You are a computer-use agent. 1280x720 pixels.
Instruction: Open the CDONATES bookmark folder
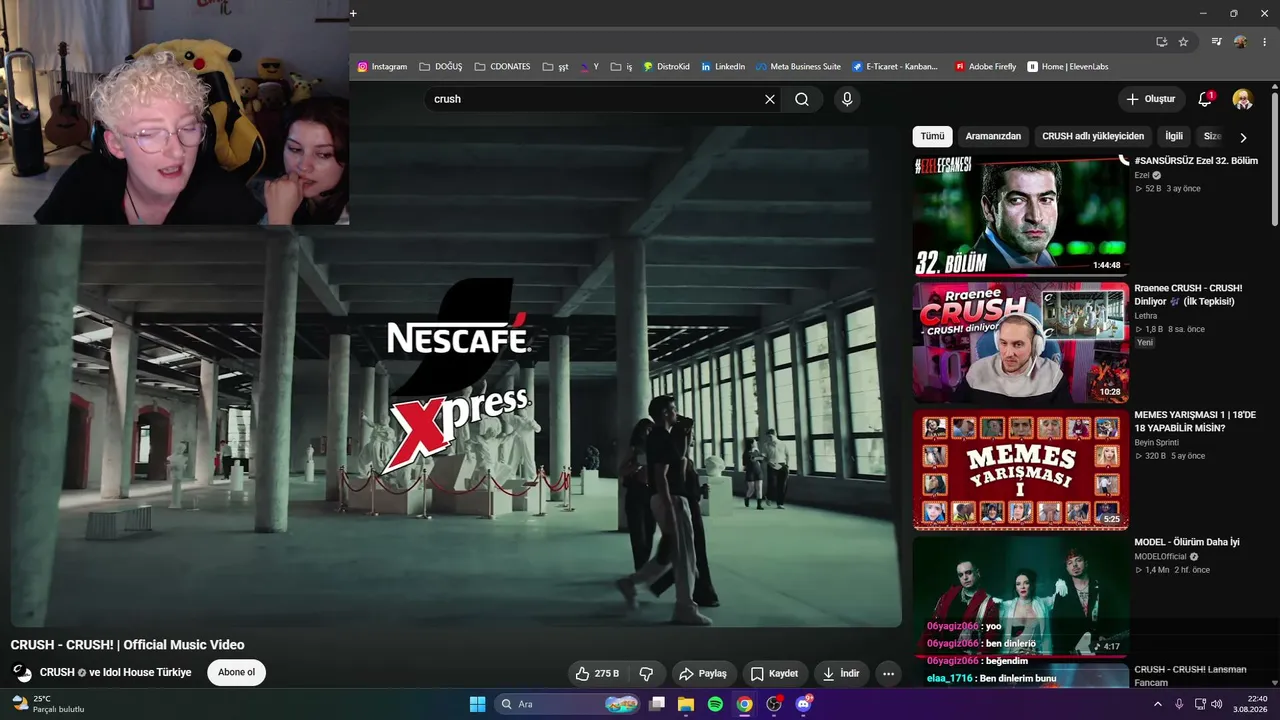pos(502,67)
